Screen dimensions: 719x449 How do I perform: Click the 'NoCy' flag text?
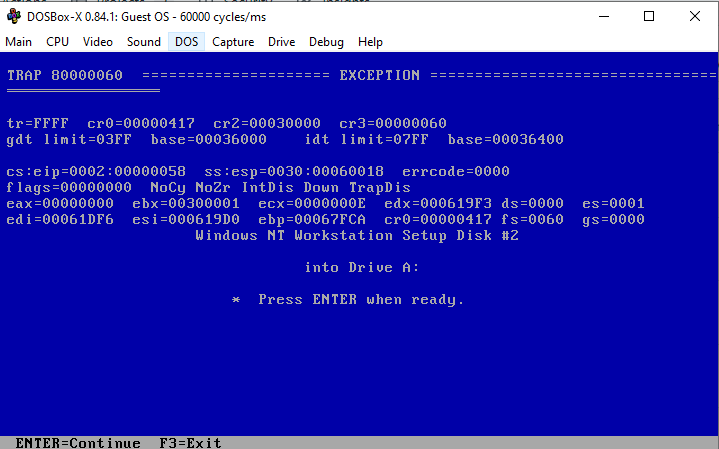168,188
